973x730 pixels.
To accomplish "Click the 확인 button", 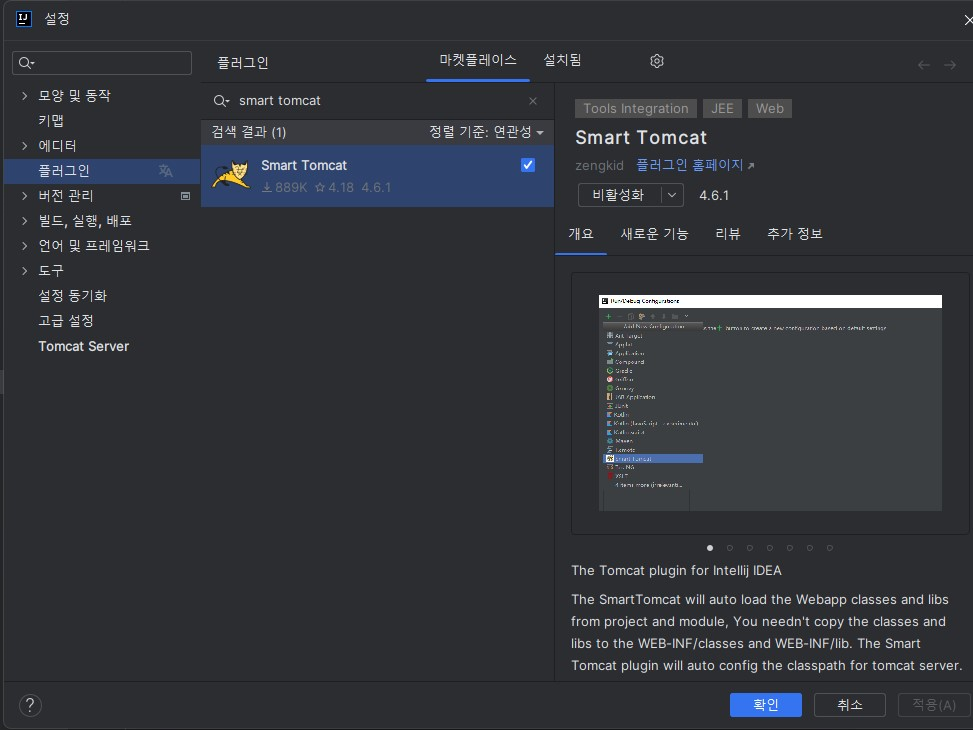I will click(766, 705).
